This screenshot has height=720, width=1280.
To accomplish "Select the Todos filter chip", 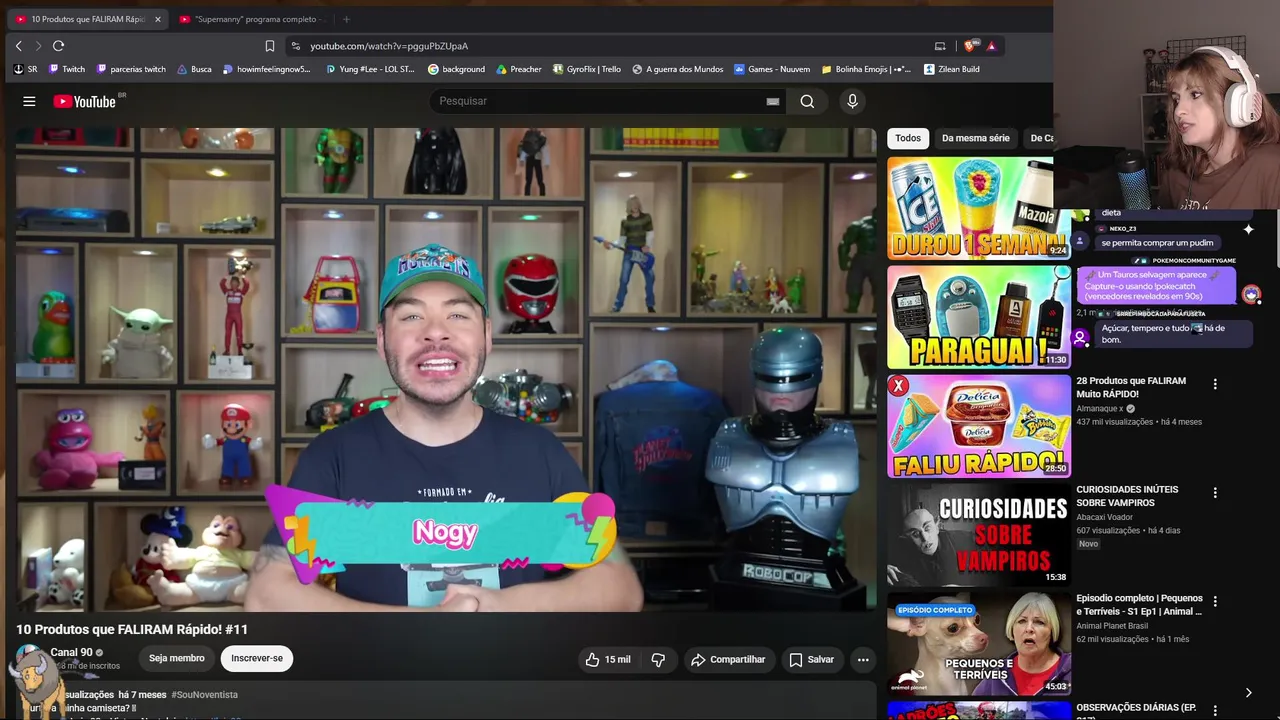I will pos(908,138).
